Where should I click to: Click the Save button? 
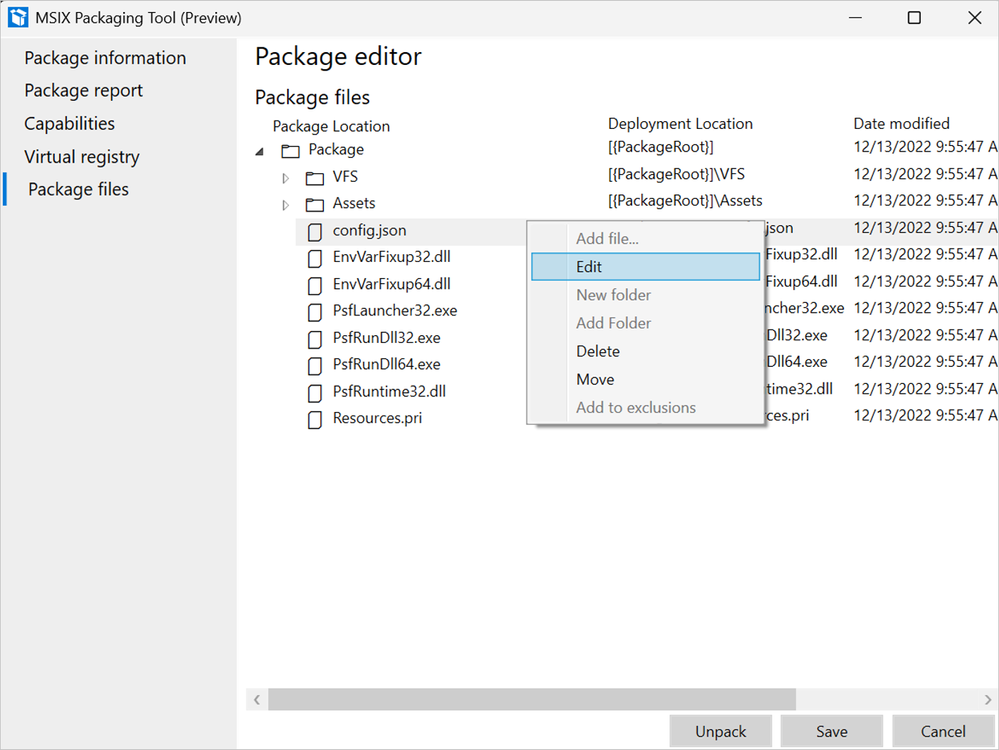(x=831, y=731)
